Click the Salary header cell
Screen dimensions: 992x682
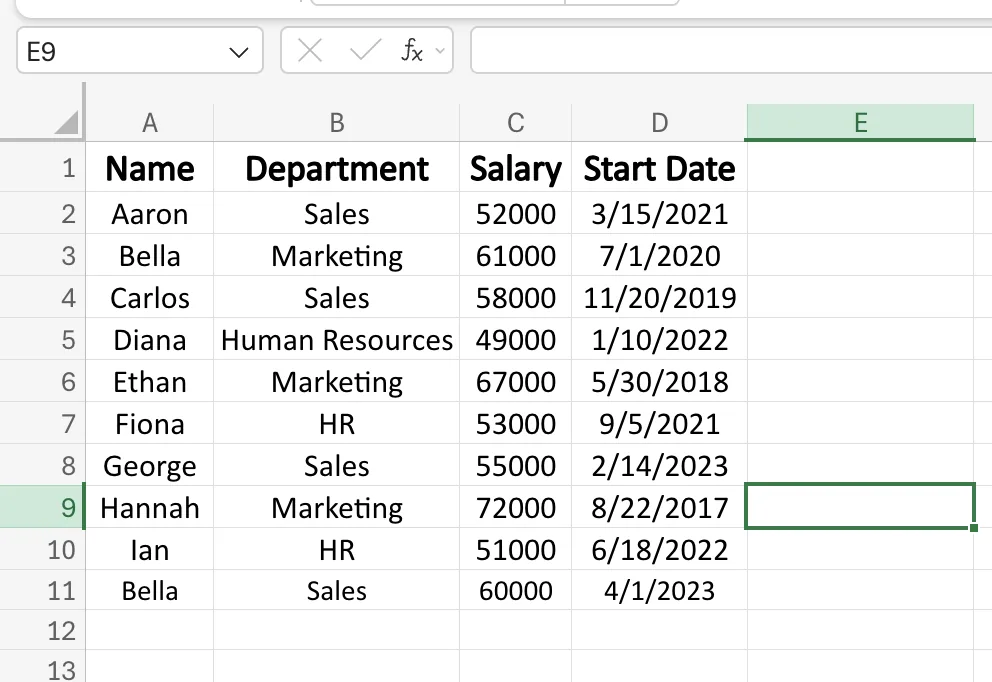point(516,168)
